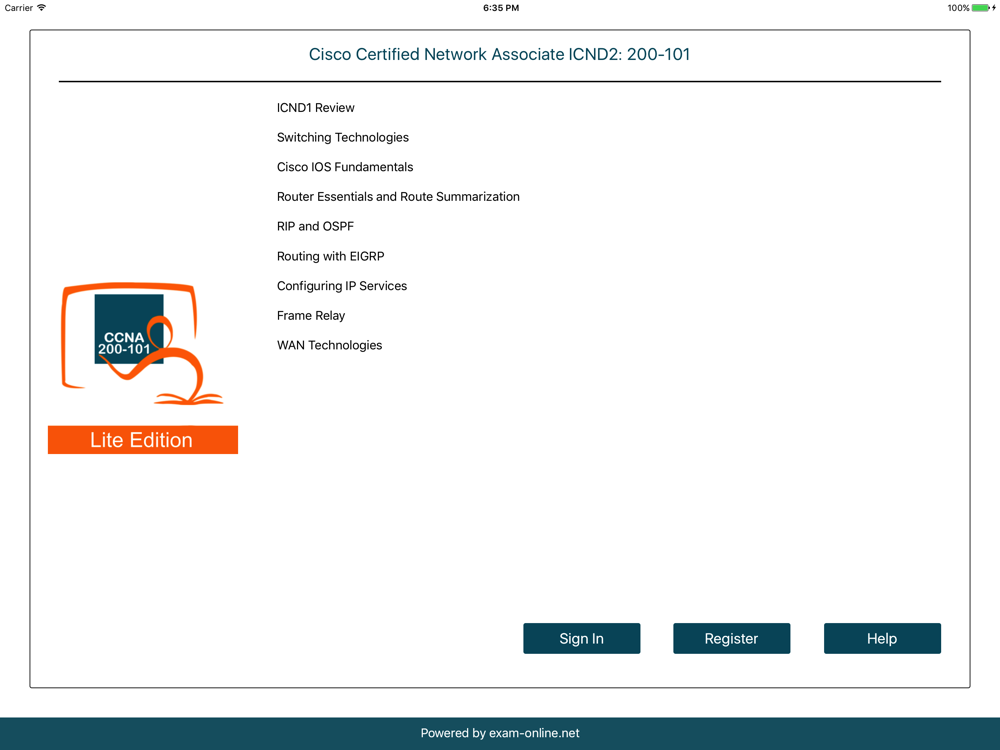
Task: Select the RIP and OSPF topic
Action: [315, 227]
